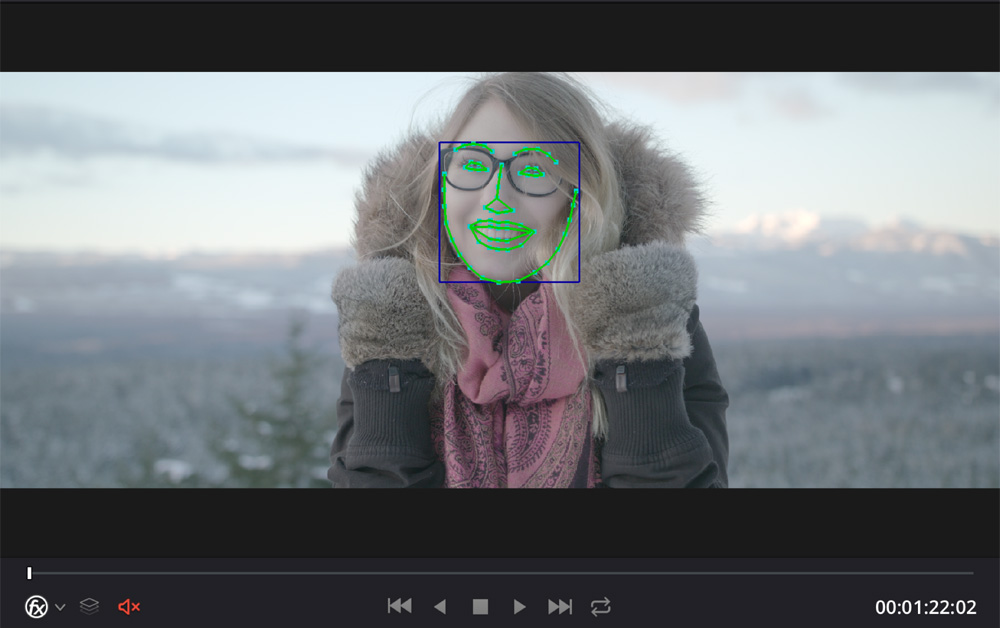The image size is (1000, 628).
Task: Unmute audio with the red speaker icon
Action: coord(128,607)
